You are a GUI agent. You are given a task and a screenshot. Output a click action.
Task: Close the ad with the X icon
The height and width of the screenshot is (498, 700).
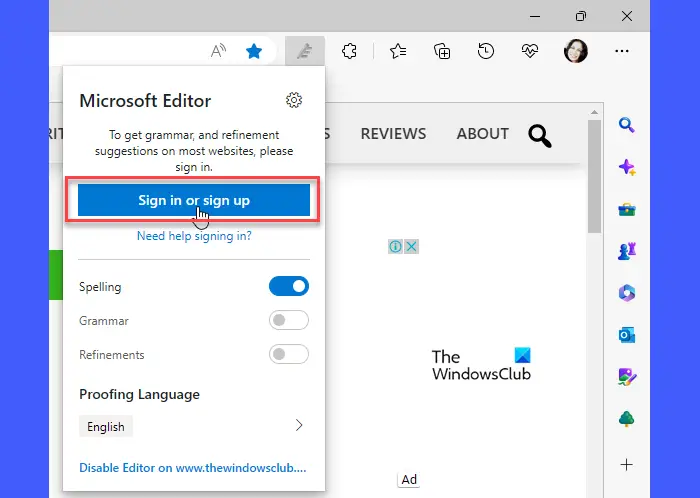pos(411,246)
